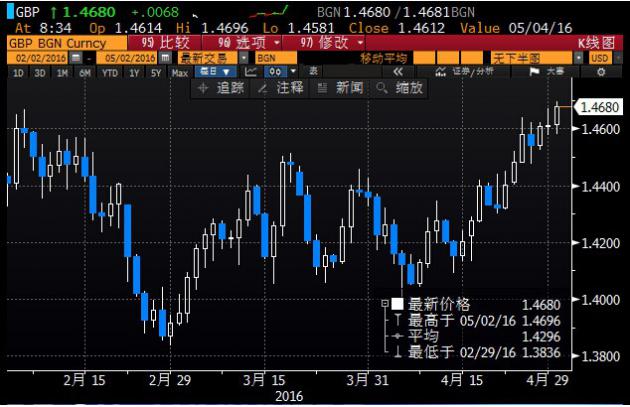Screen dimensions: 630x407
Task: Set chart range to YTD
Action: pyautogui.click(x=110, y=73)
